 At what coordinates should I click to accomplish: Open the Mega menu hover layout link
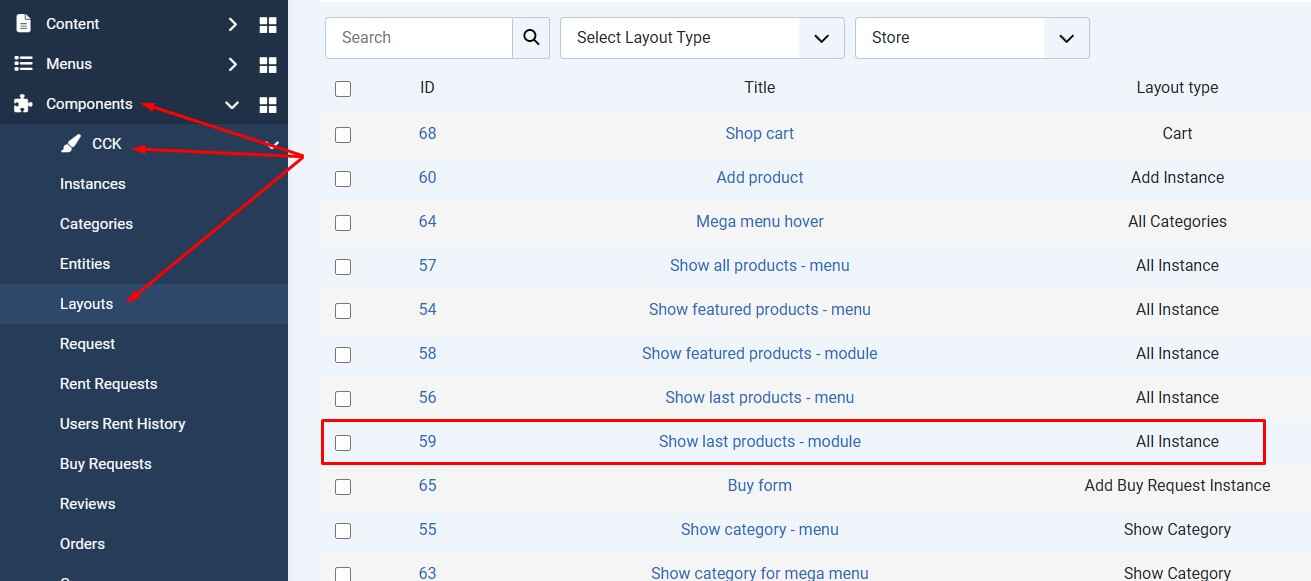pos(759,222)
